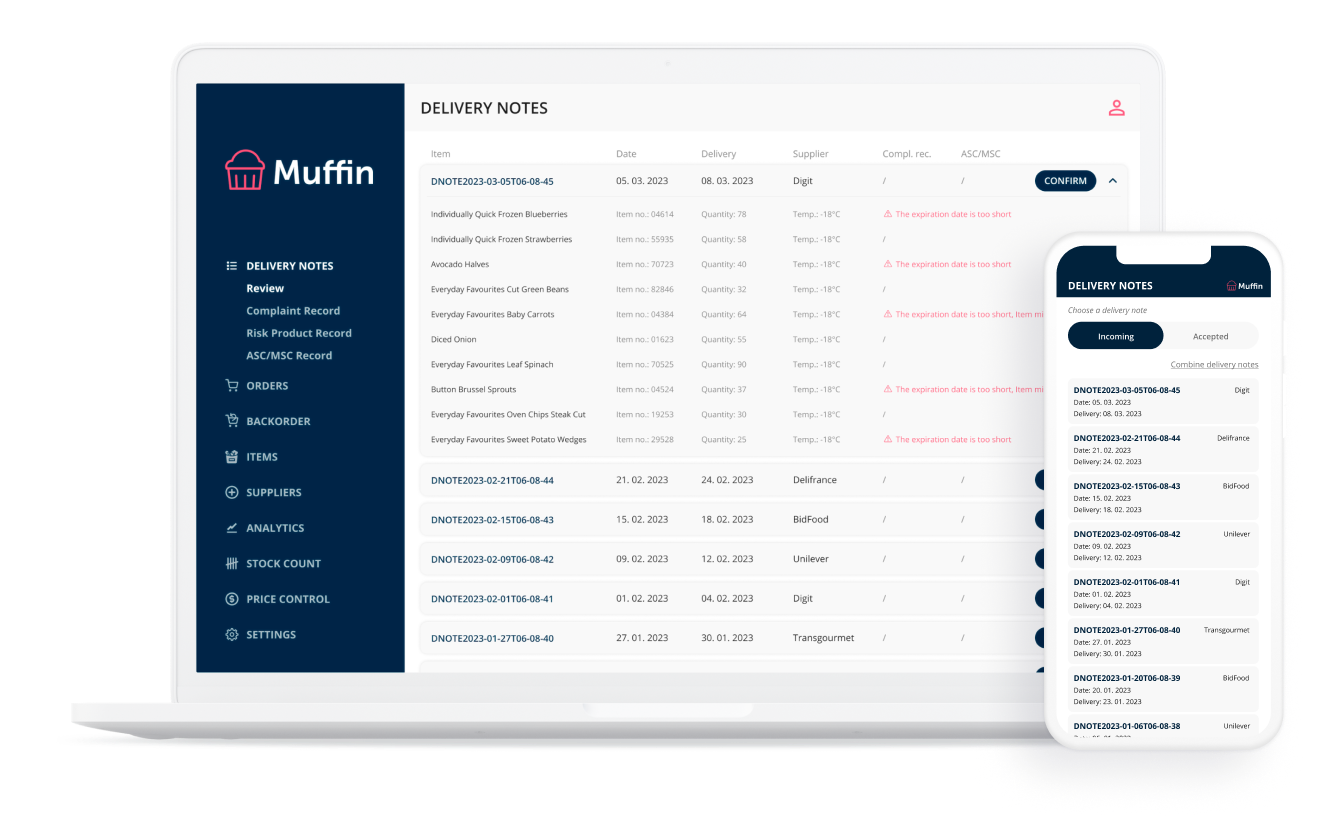The image size is (1336, 817).
Task: Click the Price Control dollar icon
Action: click(x=232, y=599)
